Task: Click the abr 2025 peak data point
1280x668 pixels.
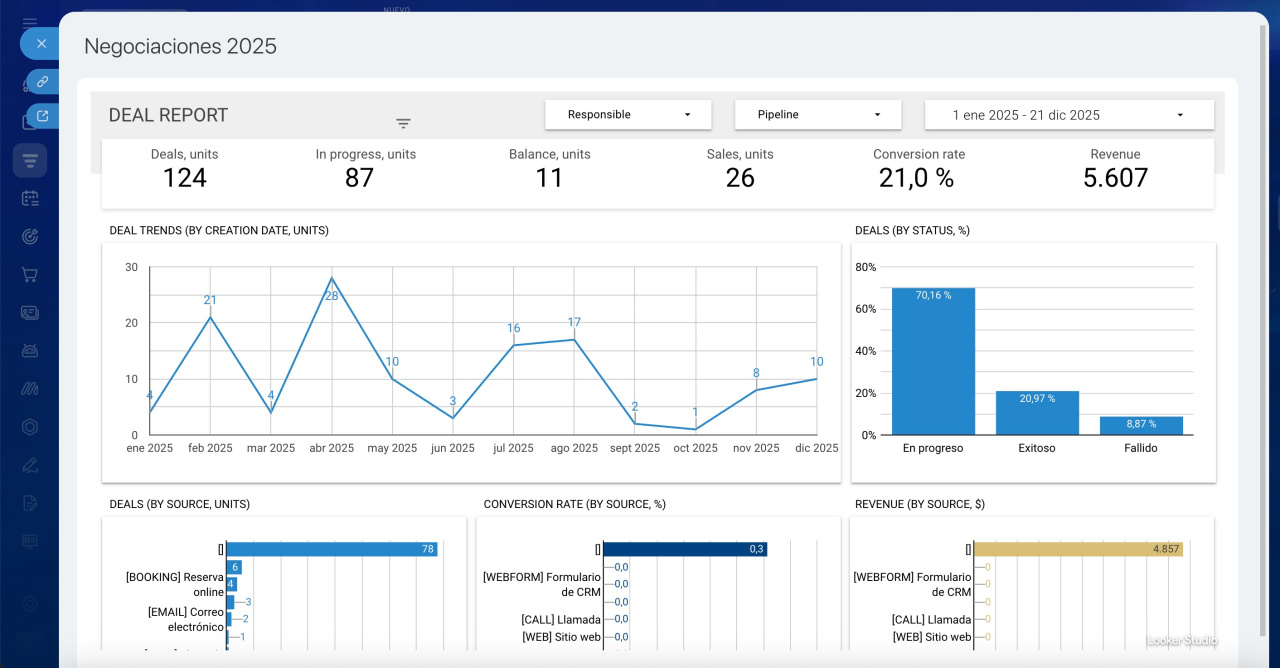Action: (x=331, y=279)
